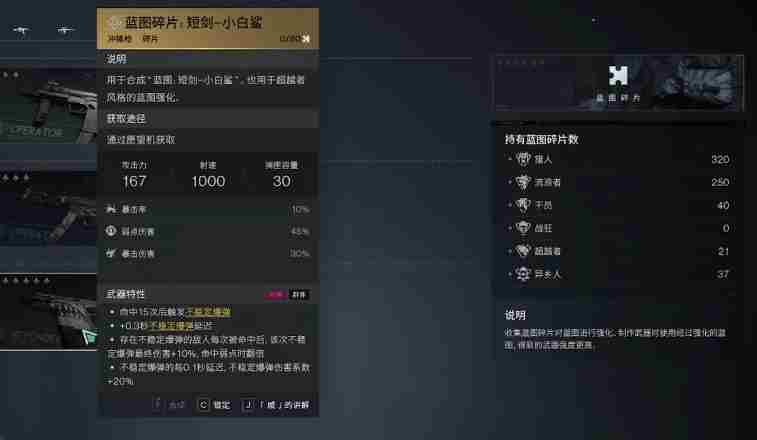Screen dimensions: 757x440
Task: Select the second weapon type icon at top left
Action: point(64,31)
